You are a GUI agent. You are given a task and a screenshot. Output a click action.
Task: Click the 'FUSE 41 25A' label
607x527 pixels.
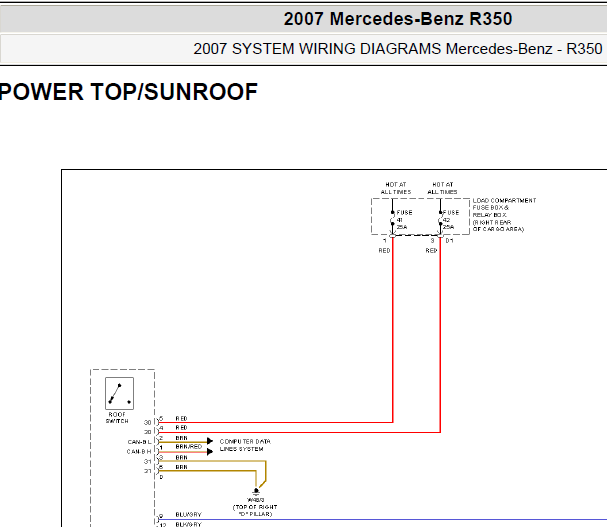[x=404, y=220]
